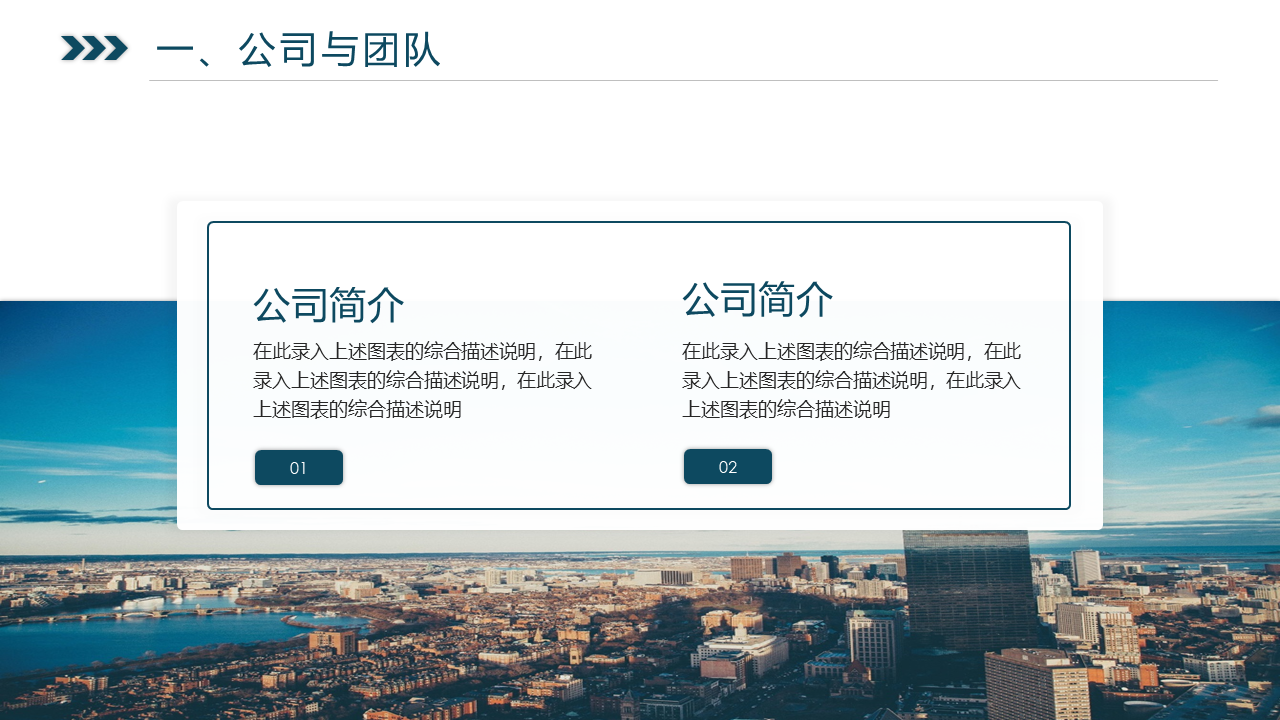Click the left 公司简介 heading

329,305
